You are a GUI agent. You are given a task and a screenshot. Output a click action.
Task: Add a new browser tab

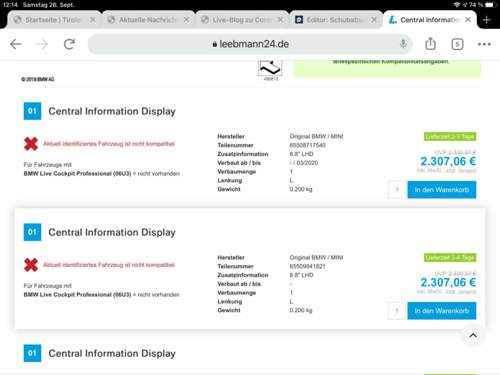coord(487,20)
